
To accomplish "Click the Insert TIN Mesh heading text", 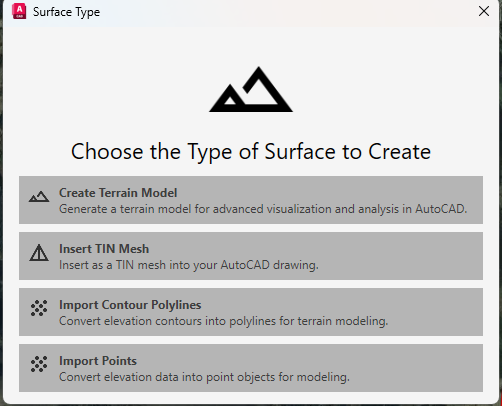I will point(104,249).
